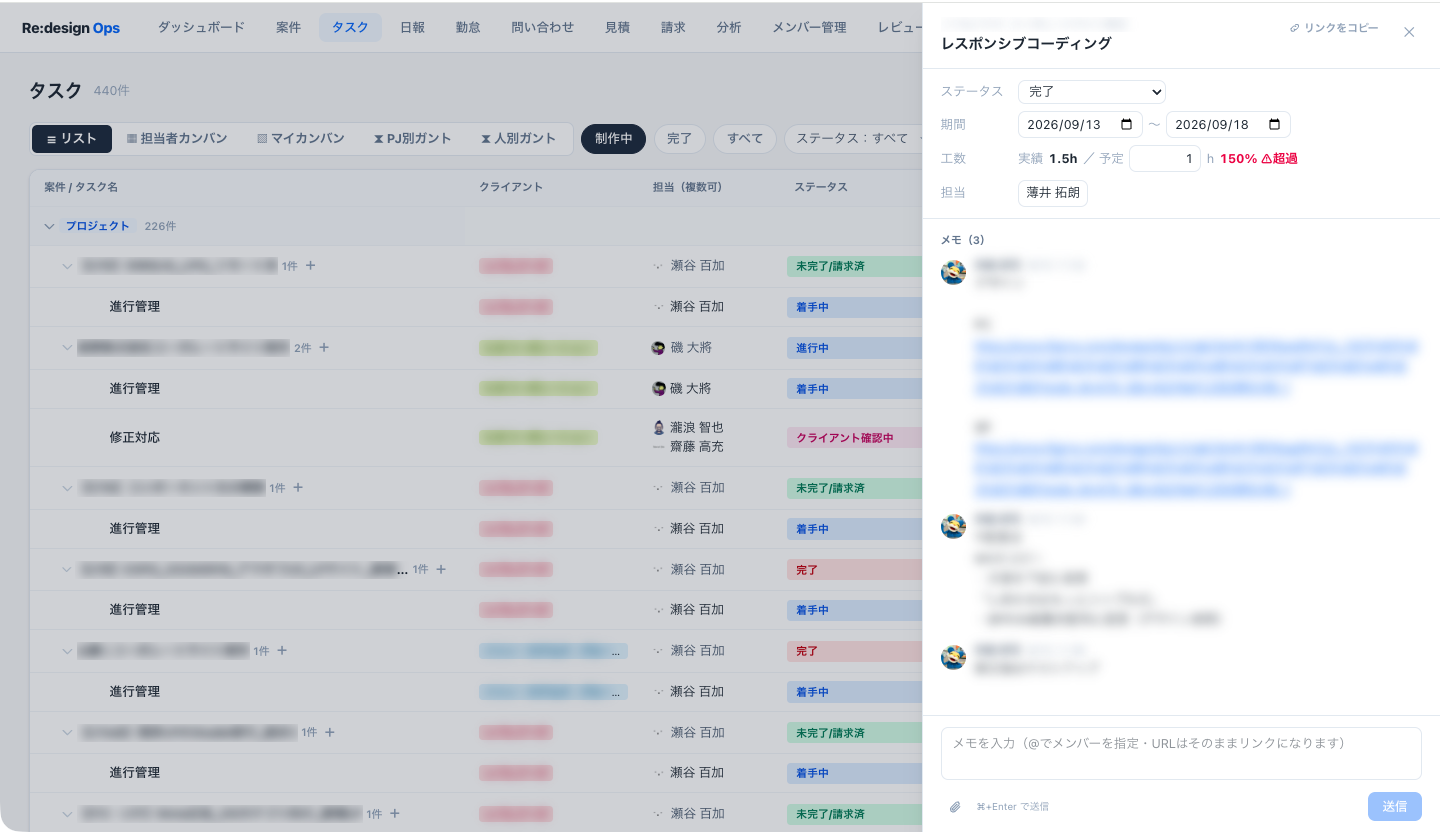Select the 制作中 filter pill
Viewport: 1440px width, 832px height.
point(614,139)
